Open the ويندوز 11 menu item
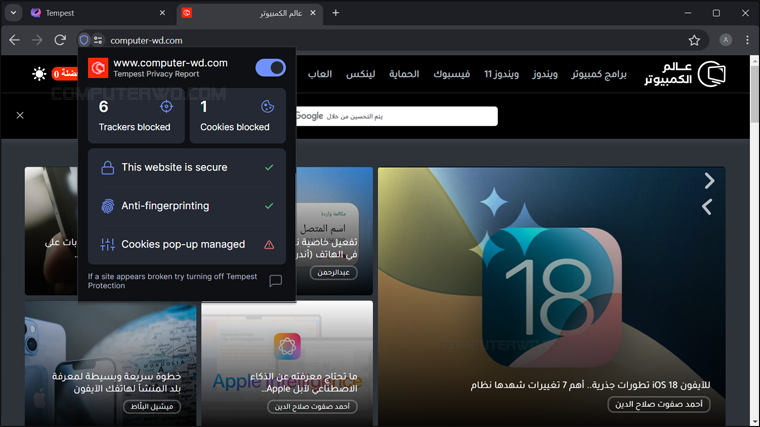This screenshot has width=760, height=427. [x=501, y=74]
